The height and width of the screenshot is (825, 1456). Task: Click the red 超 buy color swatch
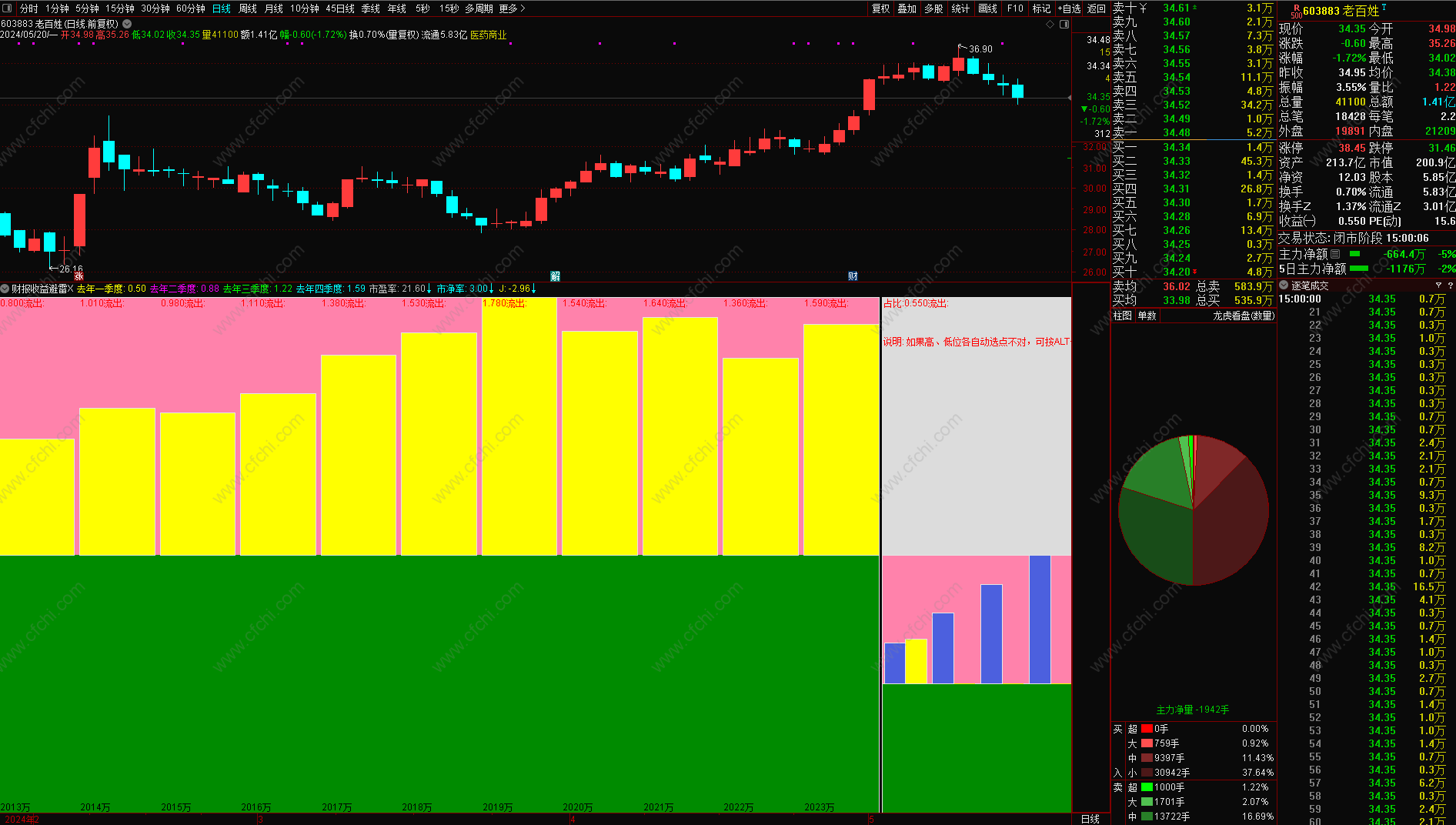pos(1147,729)
